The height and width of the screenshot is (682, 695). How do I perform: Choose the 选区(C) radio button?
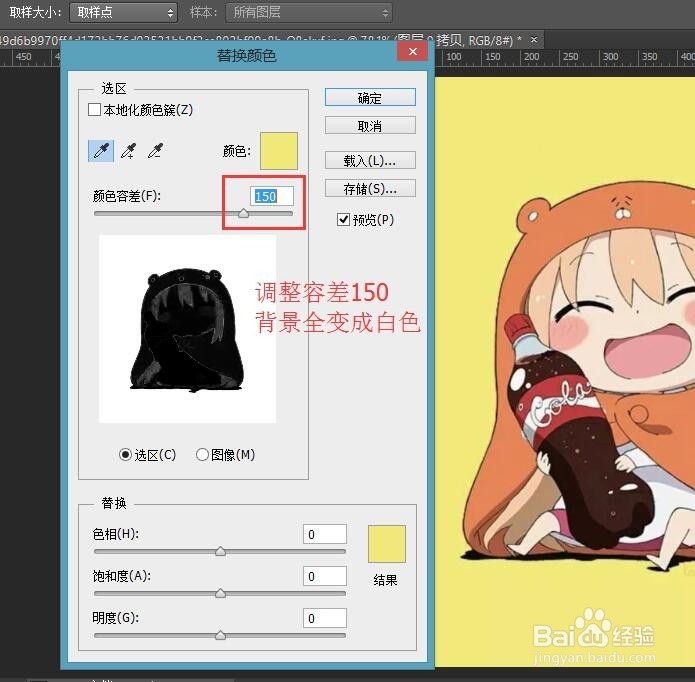point(125,455)
